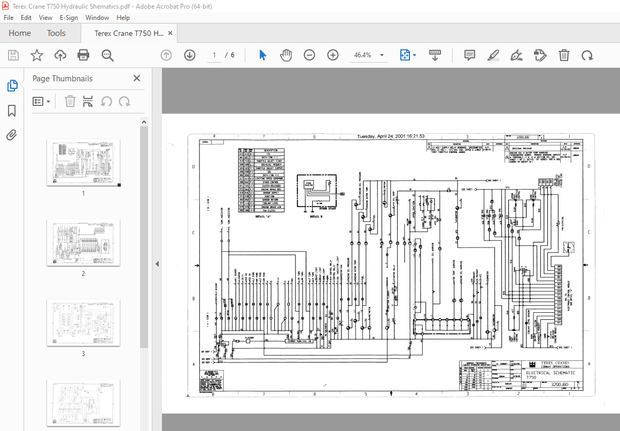Expand the page fit options arrow
620x431 pixels.
[x=414, y=55]
